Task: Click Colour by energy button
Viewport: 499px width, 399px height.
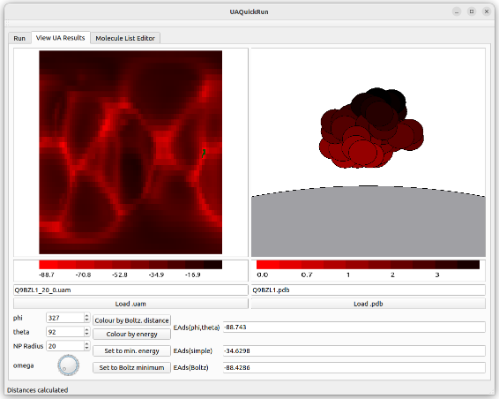Action: click(132, 334)
